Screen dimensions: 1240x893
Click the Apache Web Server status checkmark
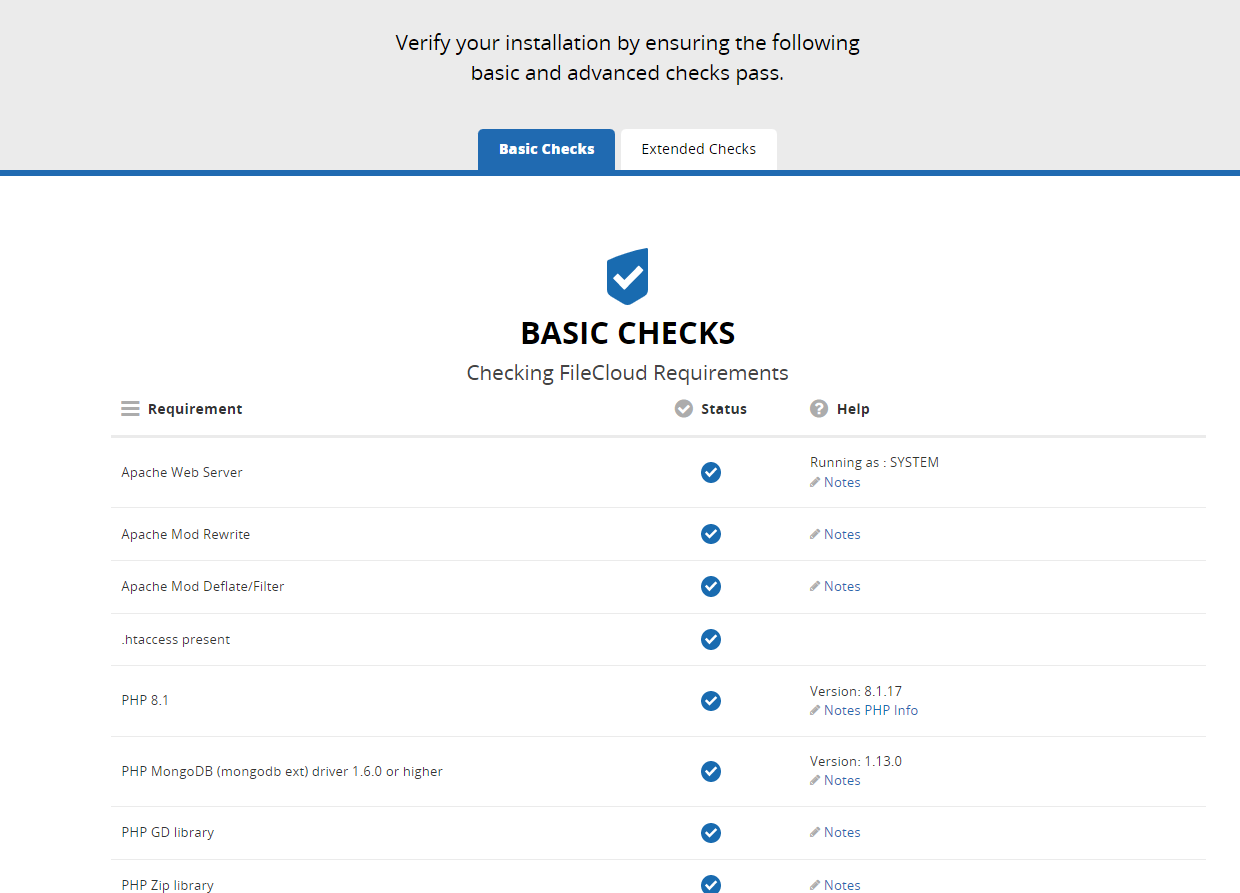pos(711,472)
